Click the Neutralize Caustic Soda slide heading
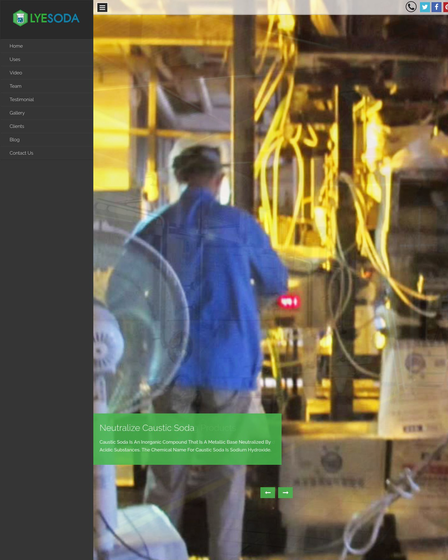Image resolution: width=448 pixels, height=560 pixels. [147, 428]
